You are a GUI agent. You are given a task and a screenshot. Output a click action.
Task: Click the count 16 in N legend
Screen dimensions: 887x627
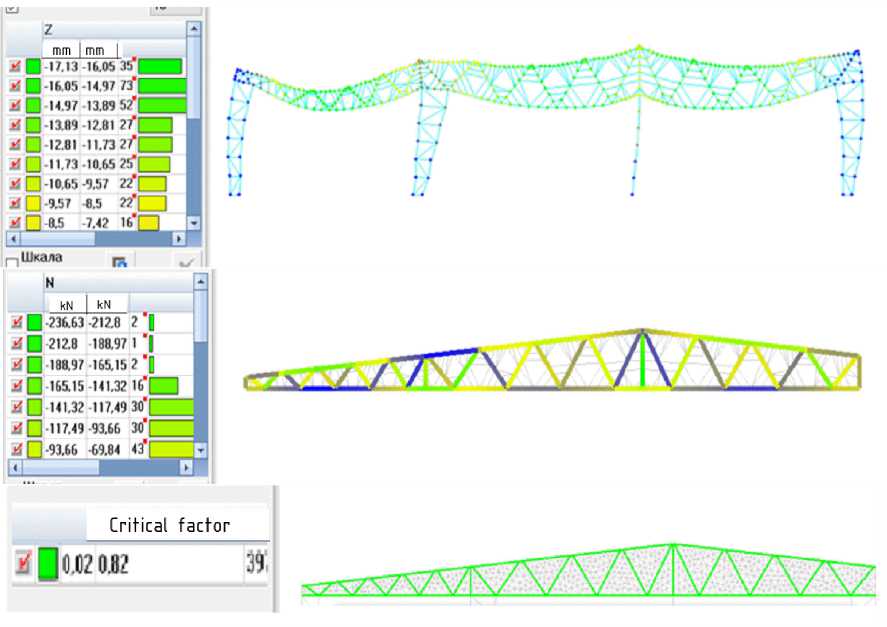137,386
